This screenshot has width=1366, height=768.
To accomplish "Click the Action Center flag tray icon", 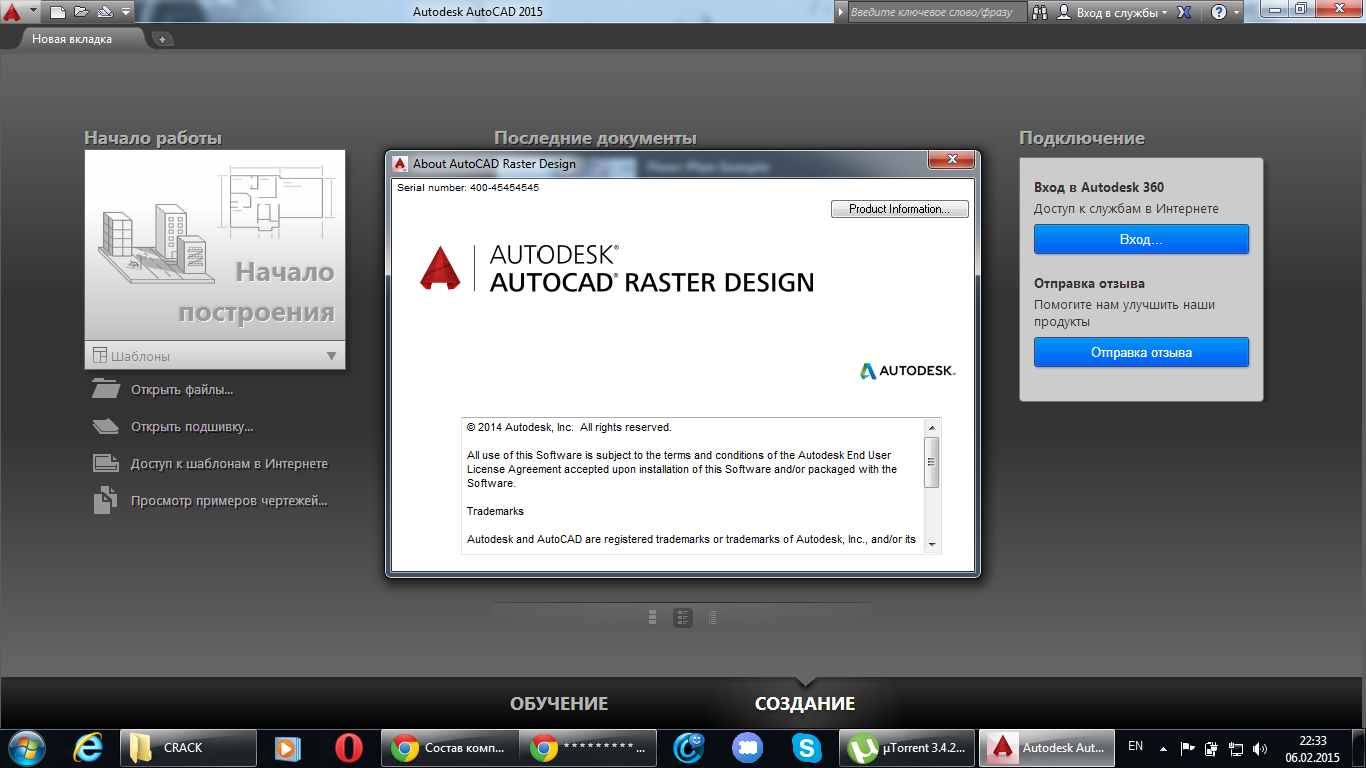I will (x=1188, y=748).
